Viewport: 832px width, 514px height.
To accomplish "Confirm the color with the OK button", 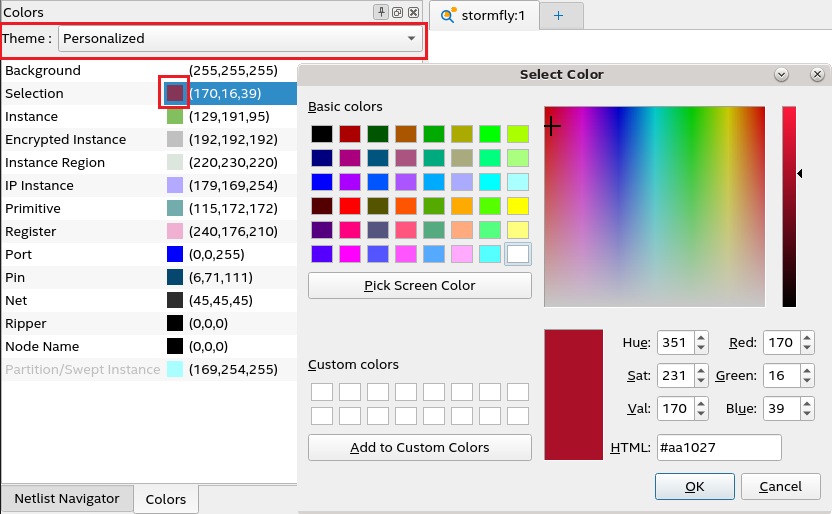I will [694, 487].
